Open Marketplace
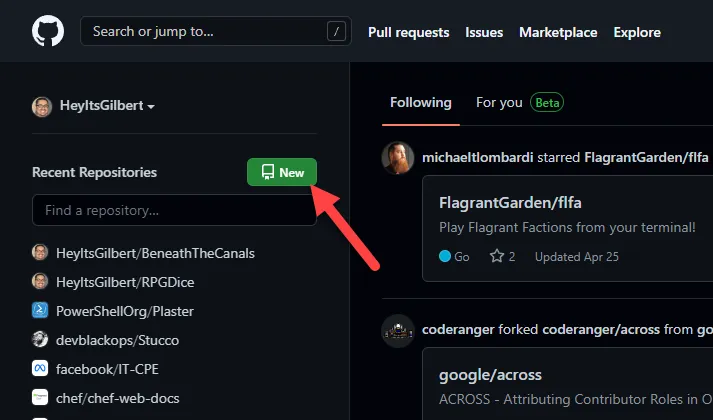713x420 pixels. click(558, 32)
